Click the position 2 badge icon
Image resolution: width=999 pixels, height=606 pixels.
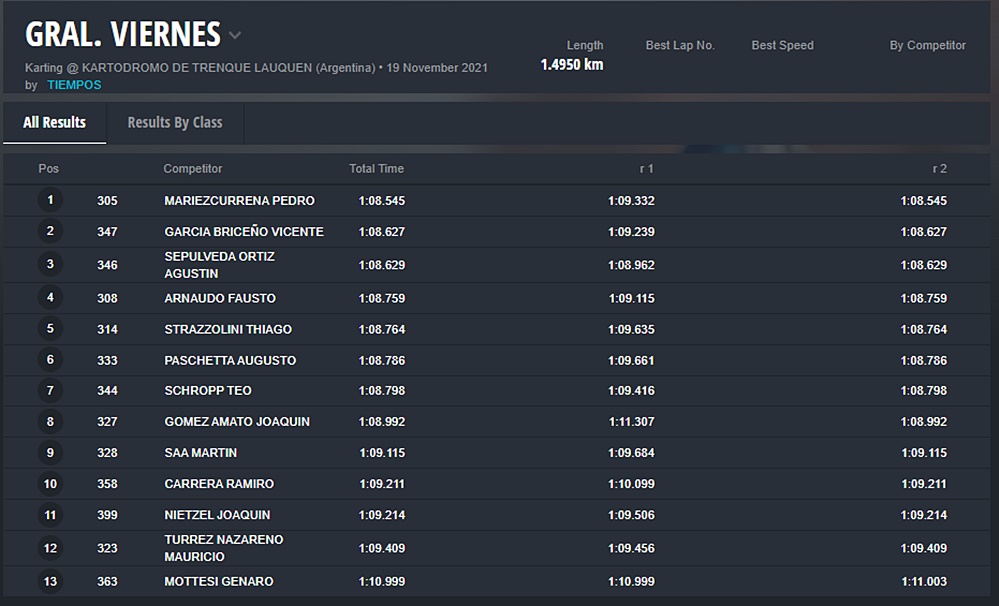coord(51,231)
